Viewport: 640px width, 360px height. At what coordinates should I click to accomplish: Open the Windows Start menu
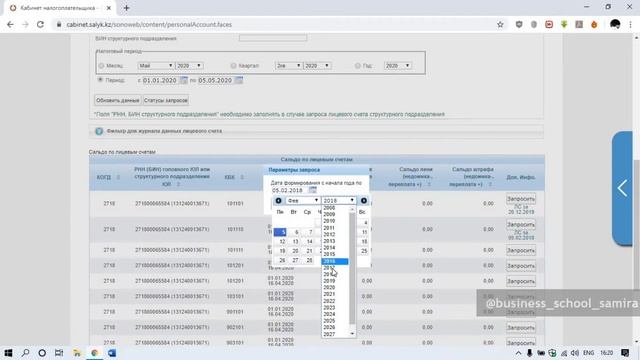(x=8, y=353)
